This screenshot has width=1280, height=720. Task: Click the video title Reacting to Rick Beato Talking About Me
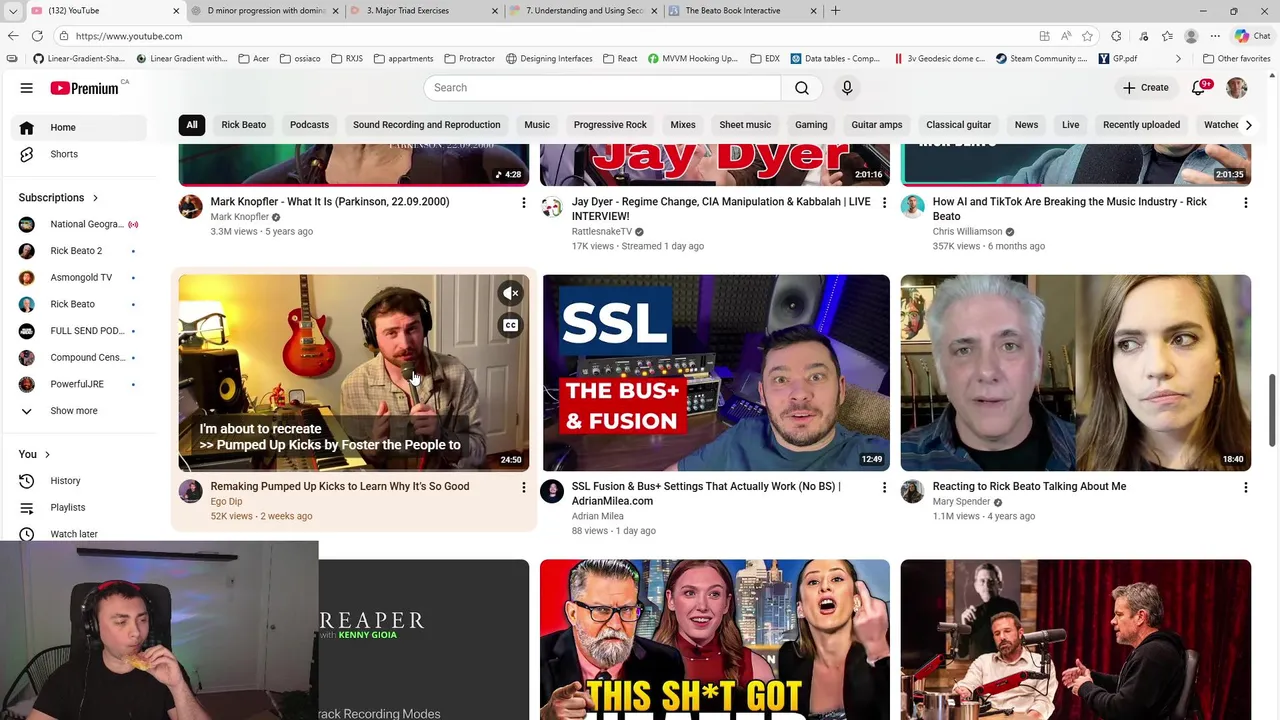pos(1029,486)
